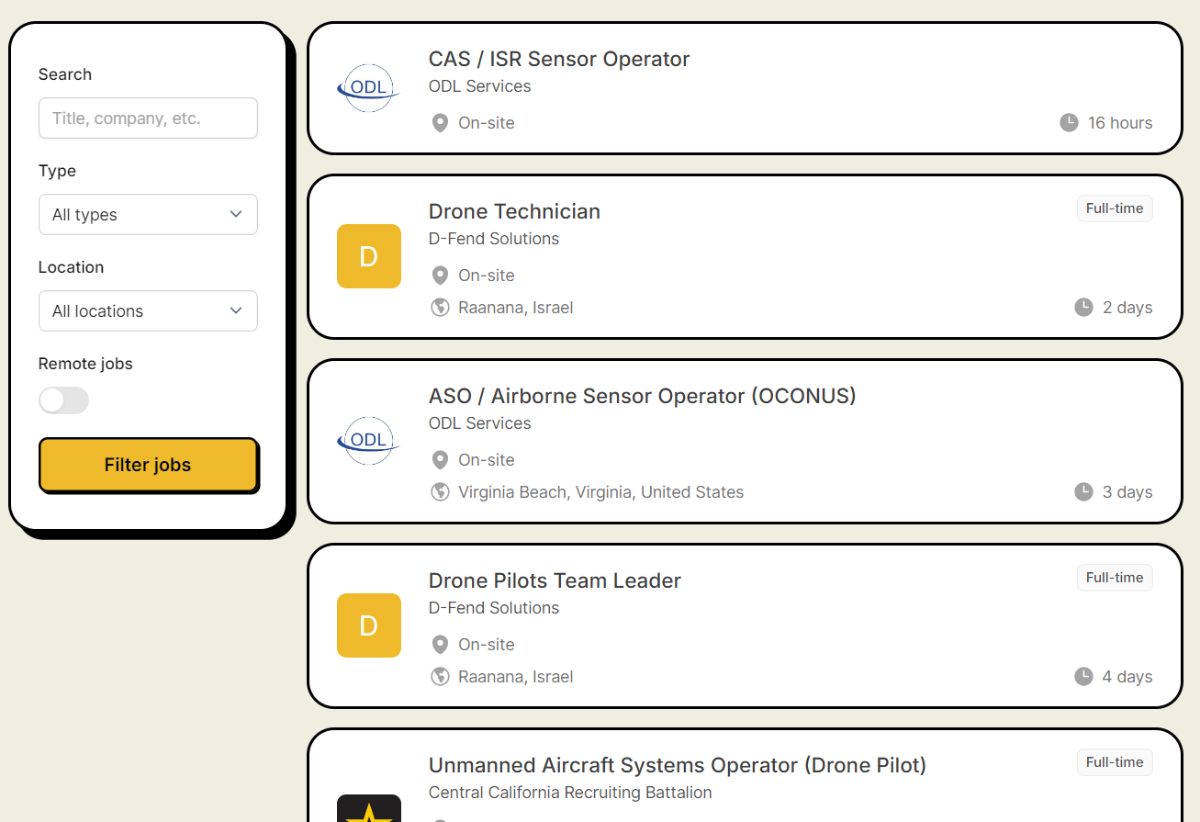Open Unmanned Aircraft Systems Operator (Drone Pilot) listing

tap(677, 765)
